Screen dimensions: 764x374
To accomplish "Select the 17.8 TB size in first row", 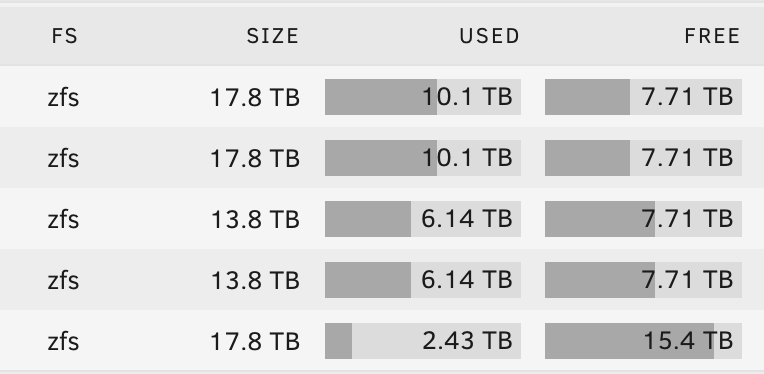I will (x=255, y=97).
